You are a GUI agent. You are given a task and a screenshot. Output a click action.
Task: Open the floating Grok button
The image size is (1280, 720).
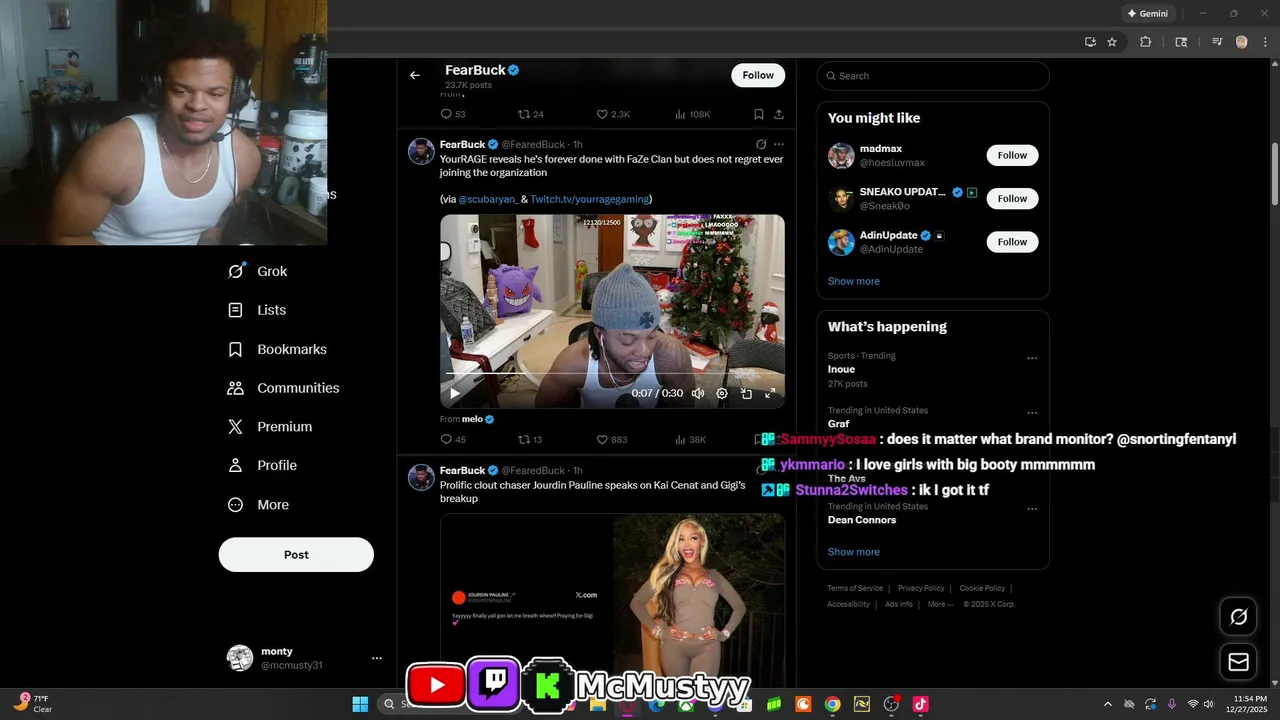click(1239, 617)
